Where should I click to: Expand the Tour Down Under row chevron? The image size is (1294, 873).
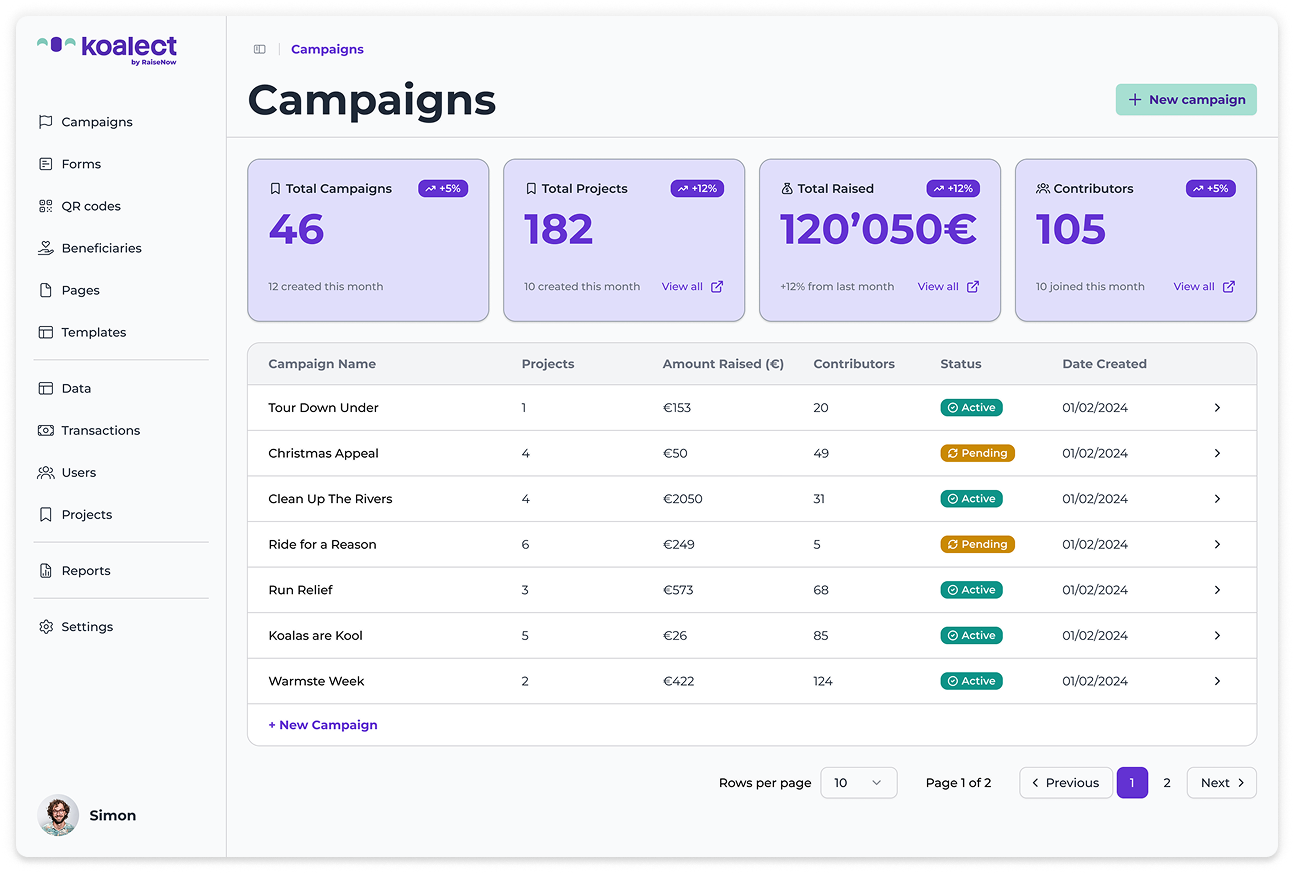pos(1217,408)
